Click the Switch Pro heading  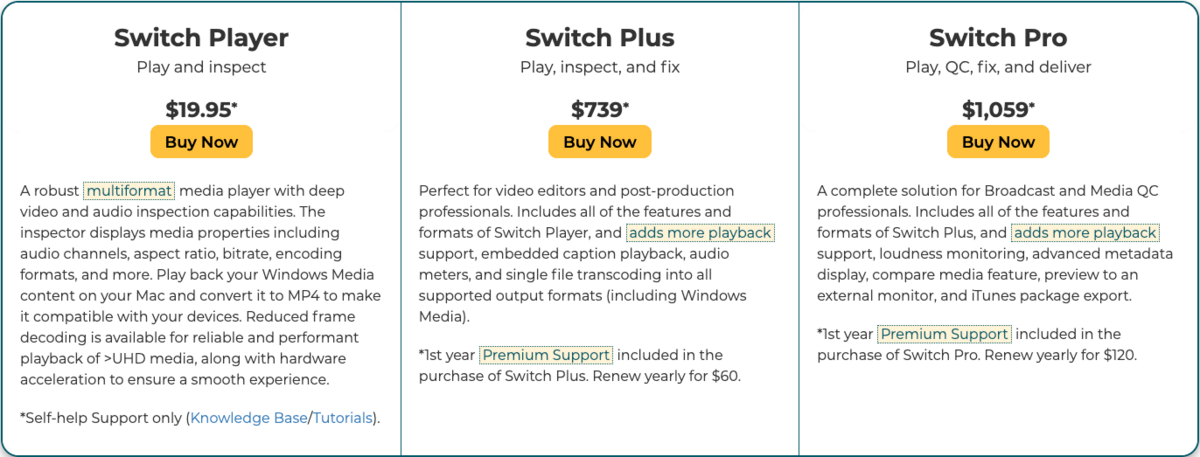998,38
